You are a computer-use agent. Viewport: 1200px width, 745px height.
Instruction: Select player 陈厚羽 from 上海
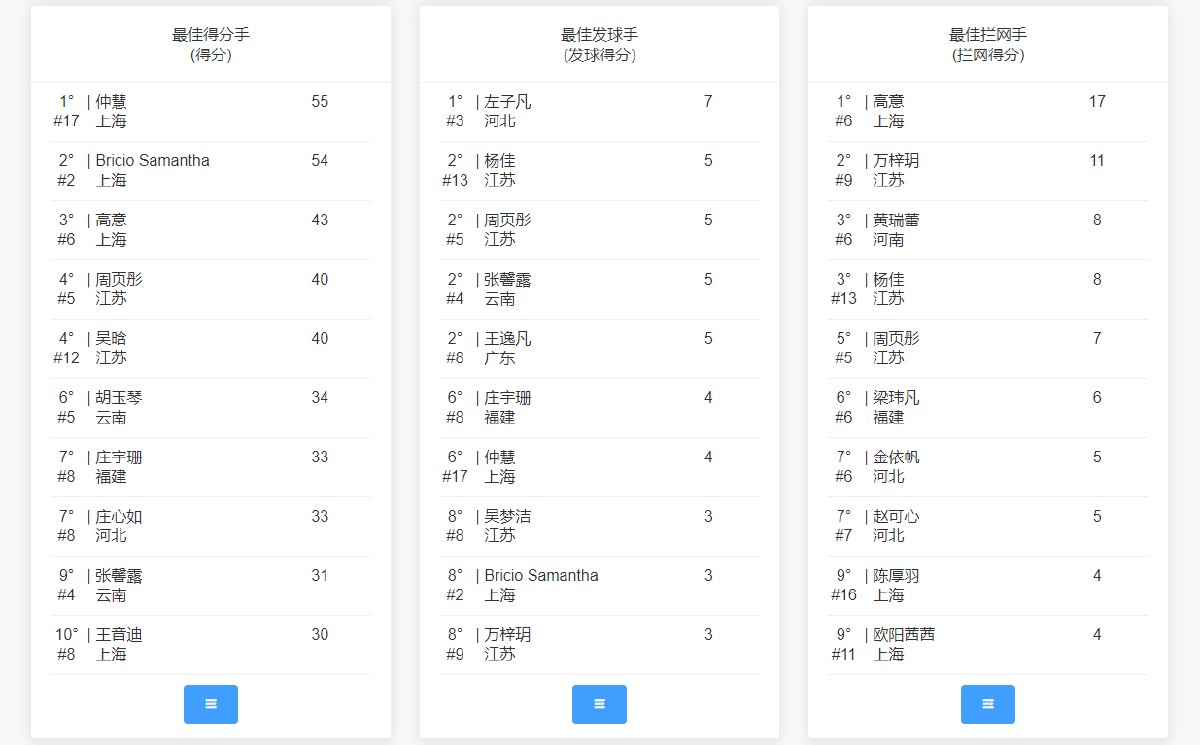coord(896,576)
